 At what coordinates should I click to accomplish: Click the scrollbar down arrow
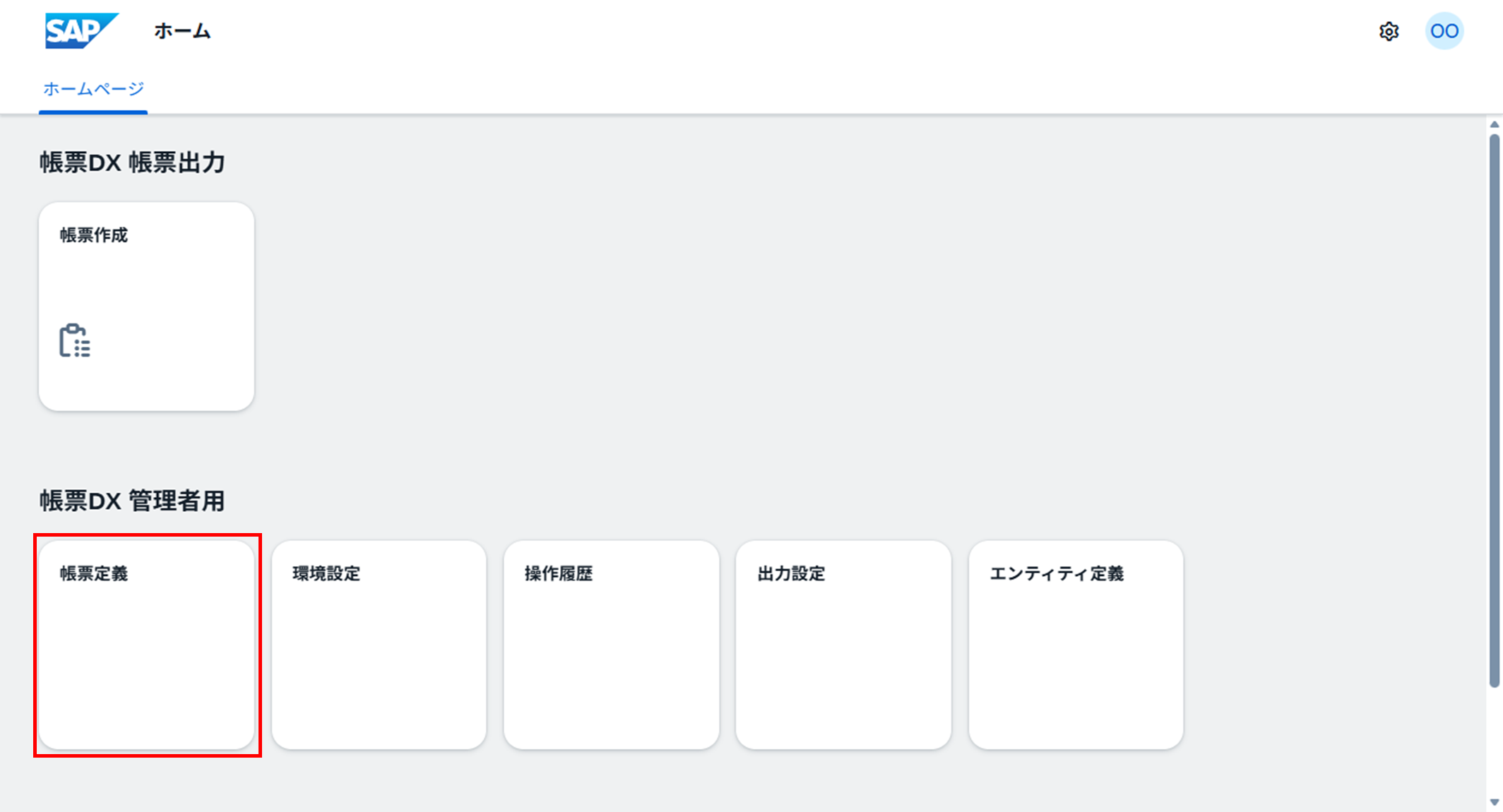[1495, 802]
